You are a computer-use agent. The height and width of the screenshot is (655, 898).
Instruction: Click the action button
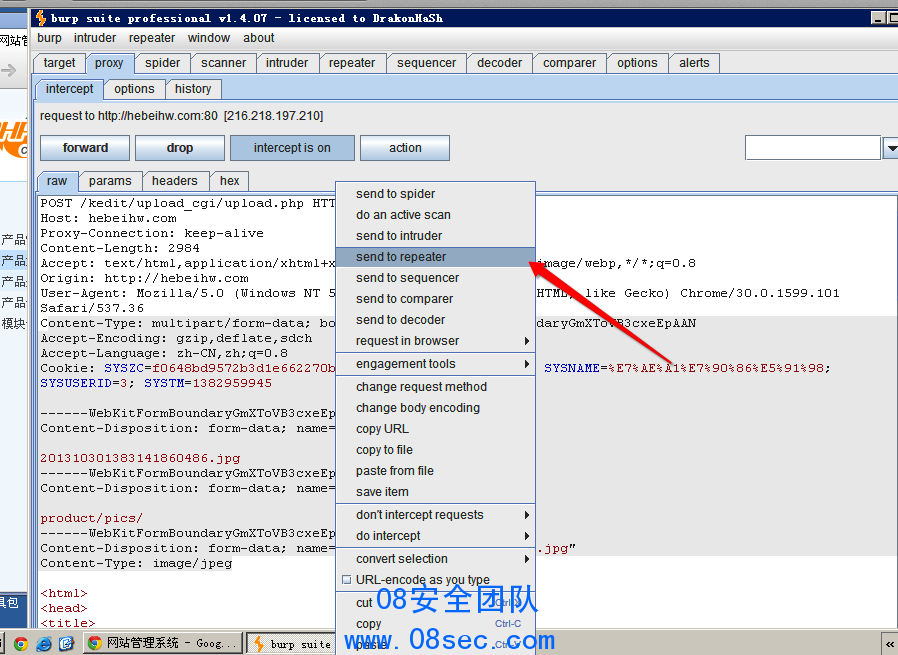[x=405, y=148]
